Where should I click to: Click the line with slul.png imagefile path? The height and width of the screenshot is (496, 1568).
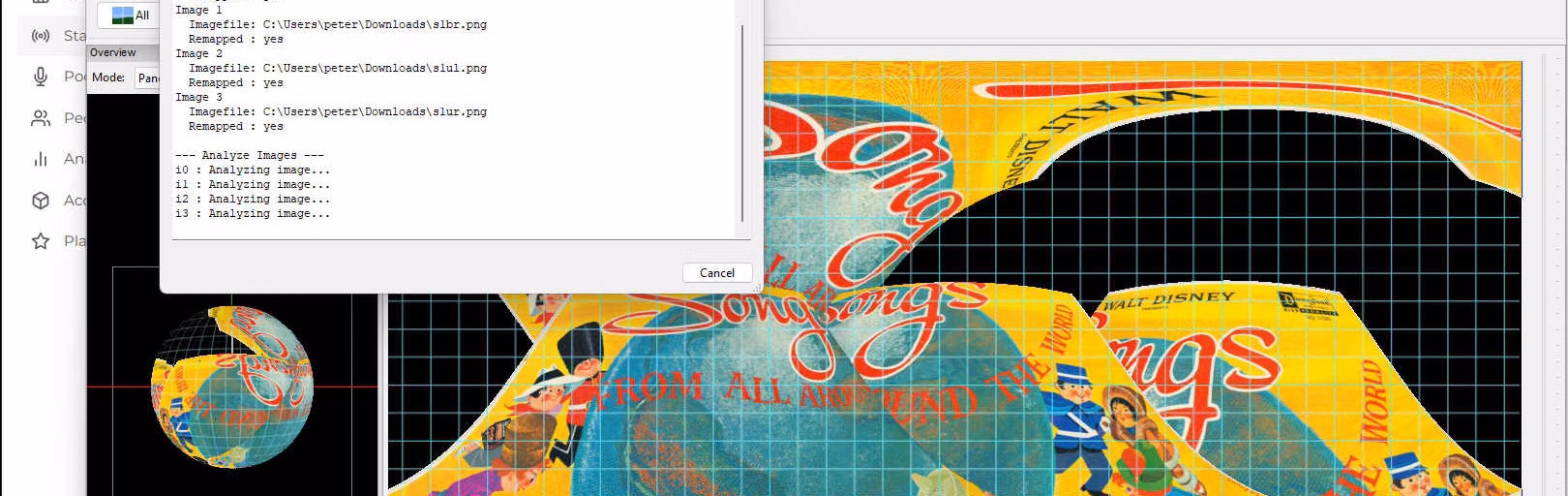click(x=338, y=68)
